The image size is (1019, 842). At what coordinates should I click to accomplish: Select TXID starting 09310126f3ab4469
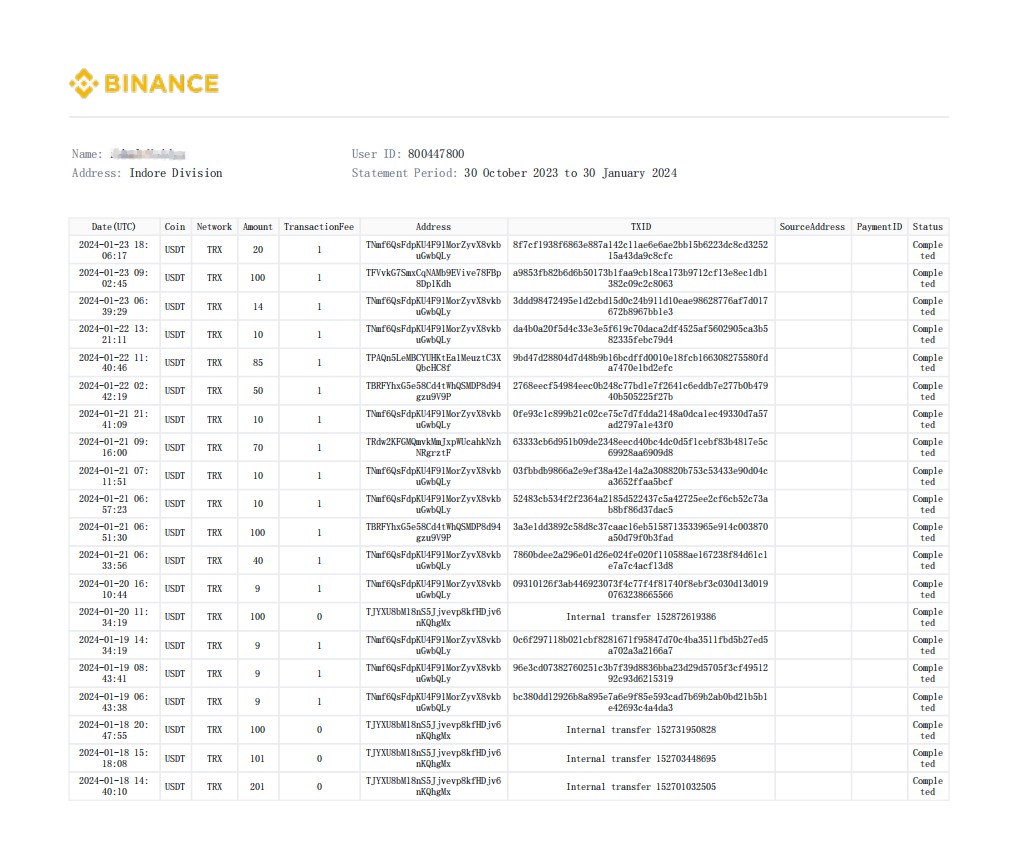coord(641,589)
